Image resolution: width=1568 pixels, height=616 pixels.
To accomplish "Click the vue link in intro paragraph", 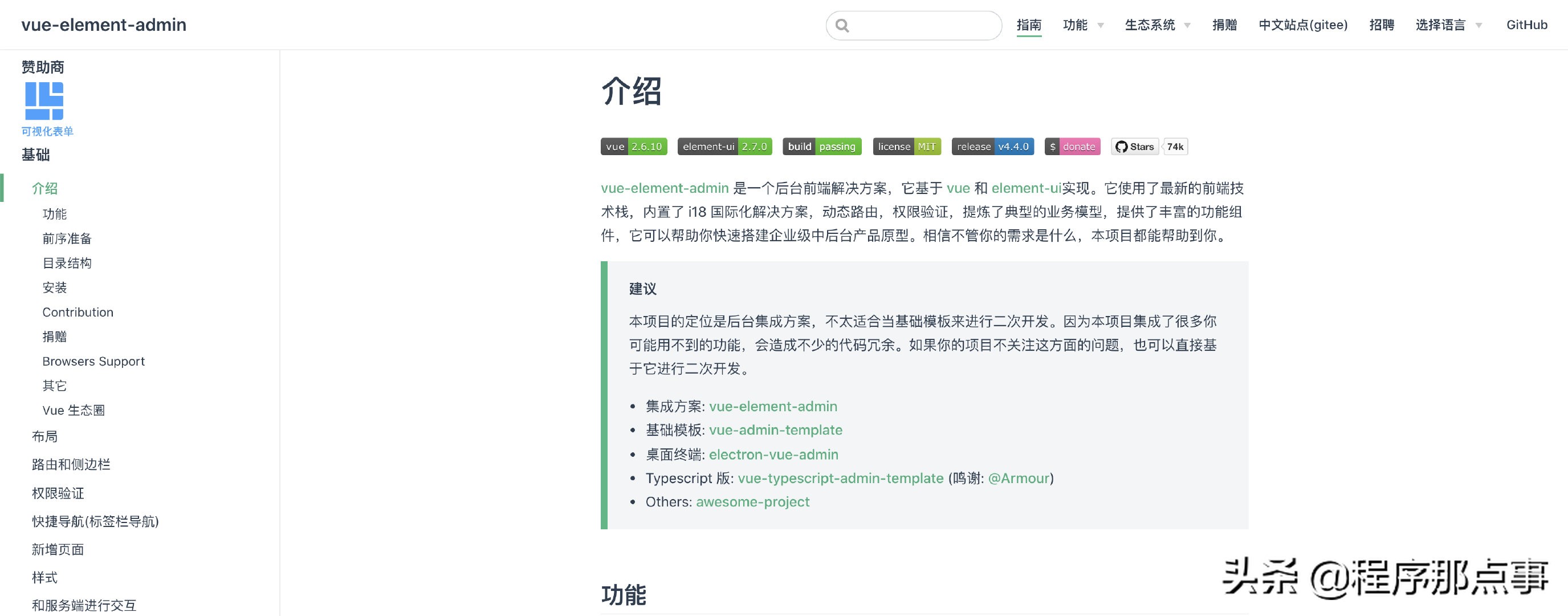I will (958, 188).
